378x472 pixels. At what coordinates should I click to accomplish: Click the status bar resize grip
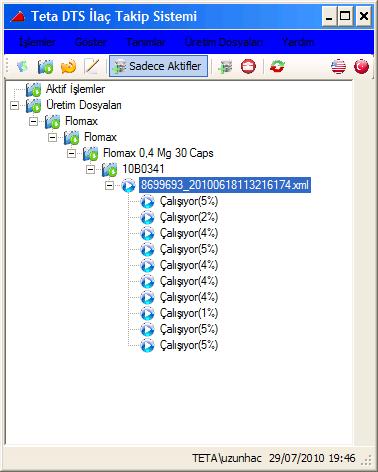point(367,460)
